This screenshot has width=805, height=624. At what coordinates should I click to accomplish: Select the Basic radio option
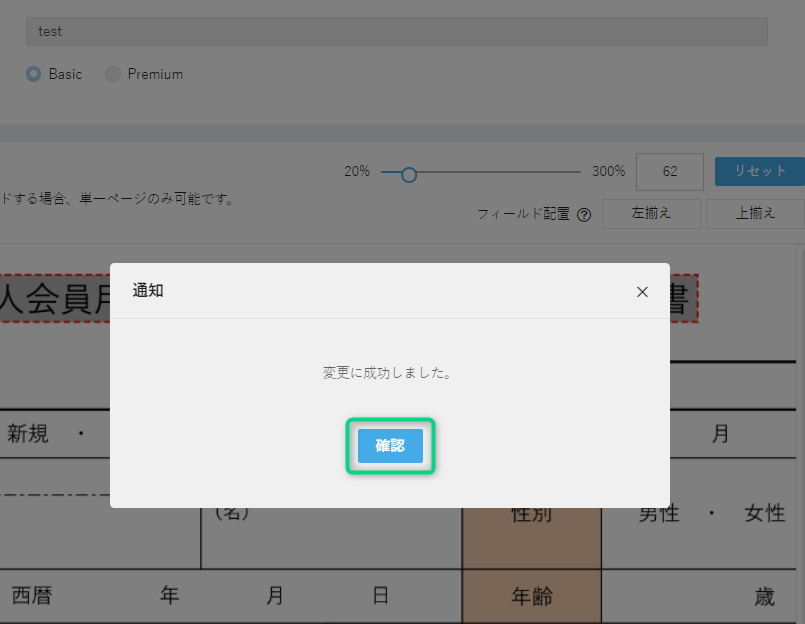point(34,74)
